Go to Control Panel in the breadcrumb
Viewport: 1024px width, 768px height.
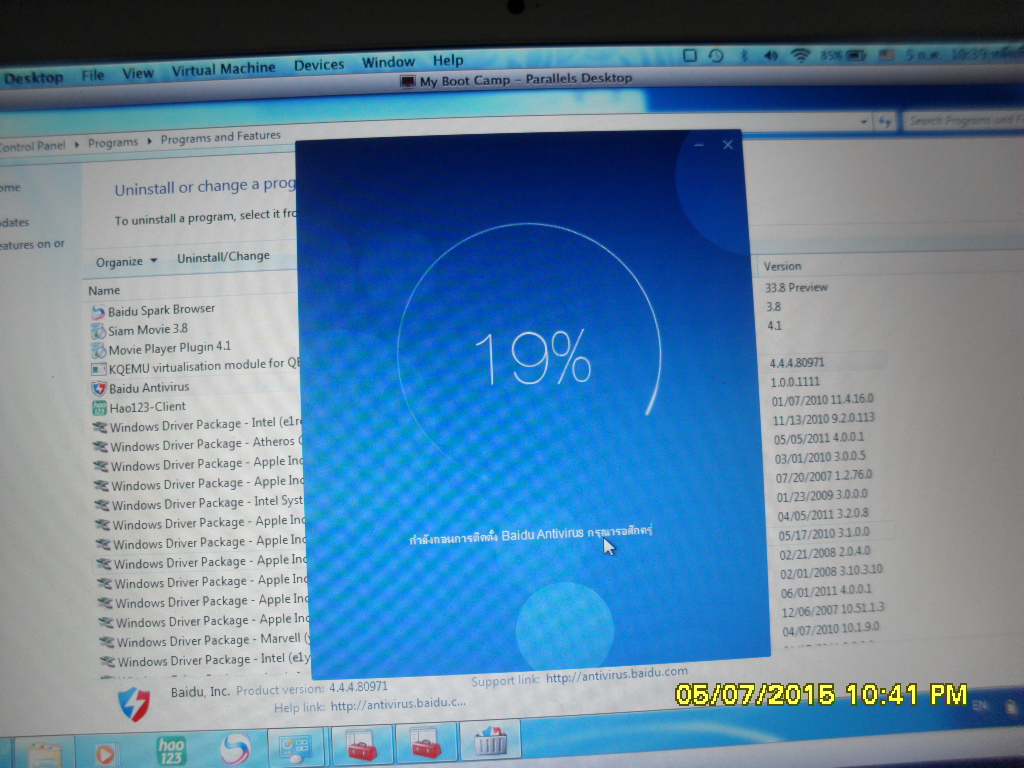point(33,146)
